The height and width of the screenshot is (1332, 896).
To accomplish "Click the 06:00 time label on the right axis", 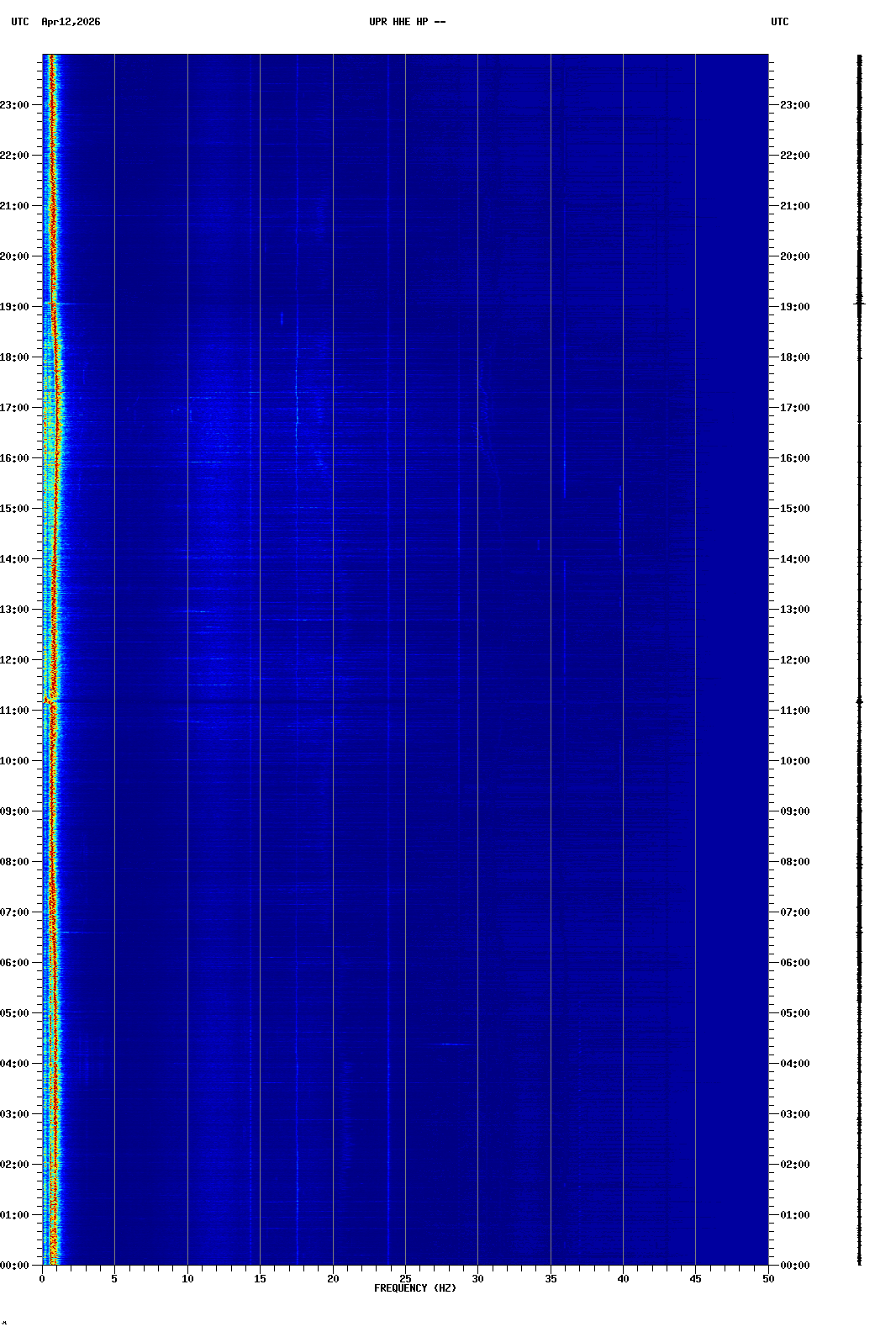I will [x=794, y=963].
